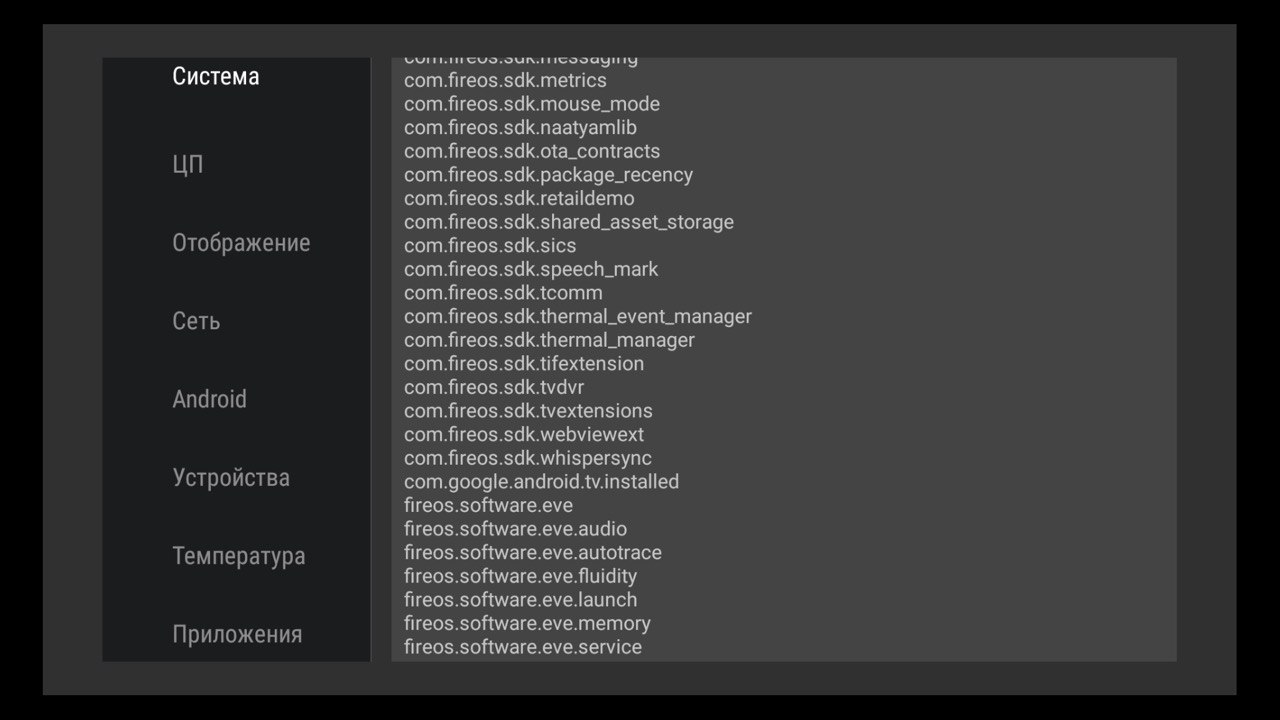The width and height of the screenshot is (1280, 720).
Task: Click the com.fireos.sdk.metrics entry
Action: tap(505, 80)
